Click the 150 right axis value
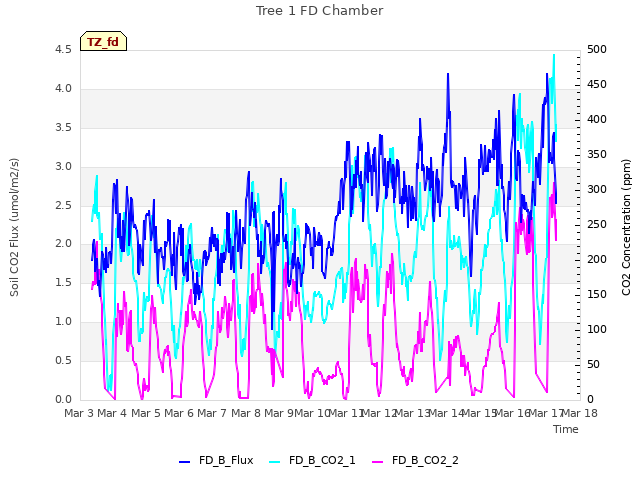 [x=597, y=295]
